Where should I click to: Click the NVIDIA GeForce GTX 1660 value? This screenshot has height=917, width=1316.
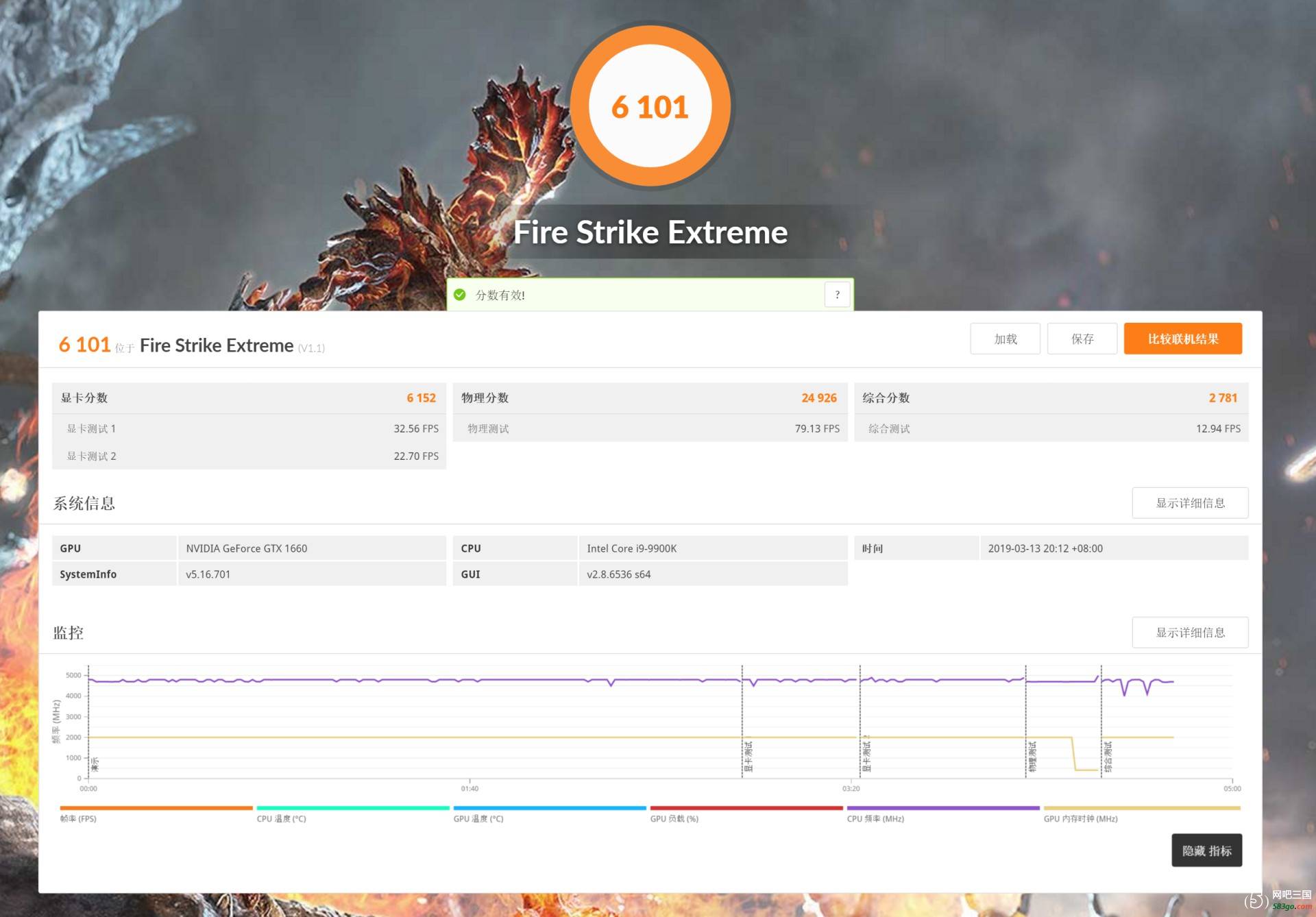247,548
